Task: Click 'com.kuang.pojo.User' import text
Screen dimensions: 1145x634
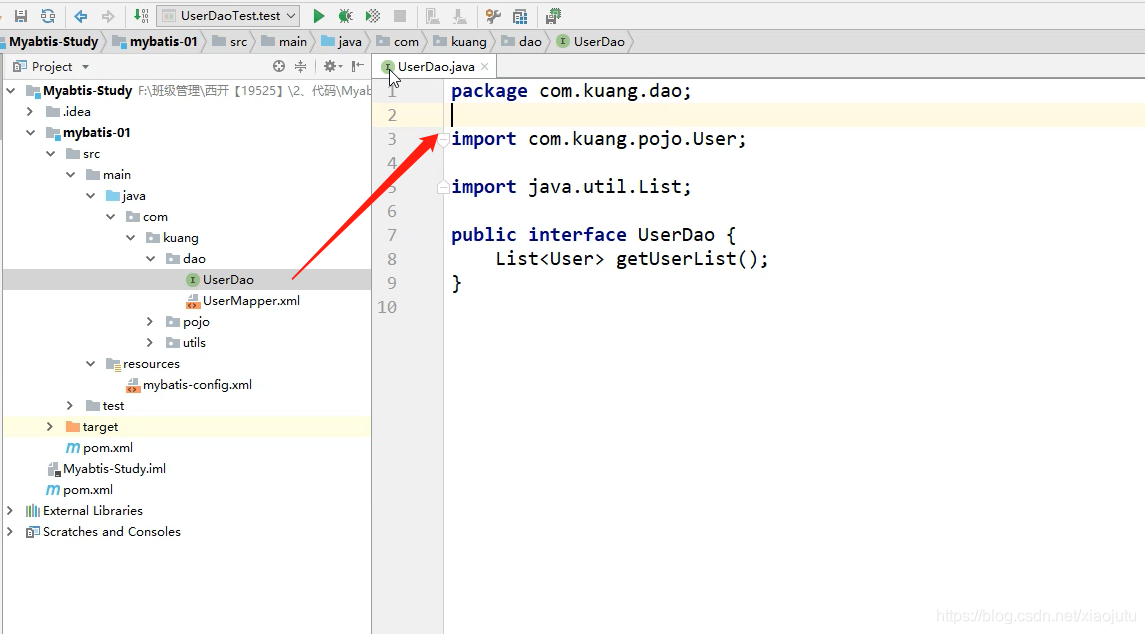Action: [x=633, y=139]
